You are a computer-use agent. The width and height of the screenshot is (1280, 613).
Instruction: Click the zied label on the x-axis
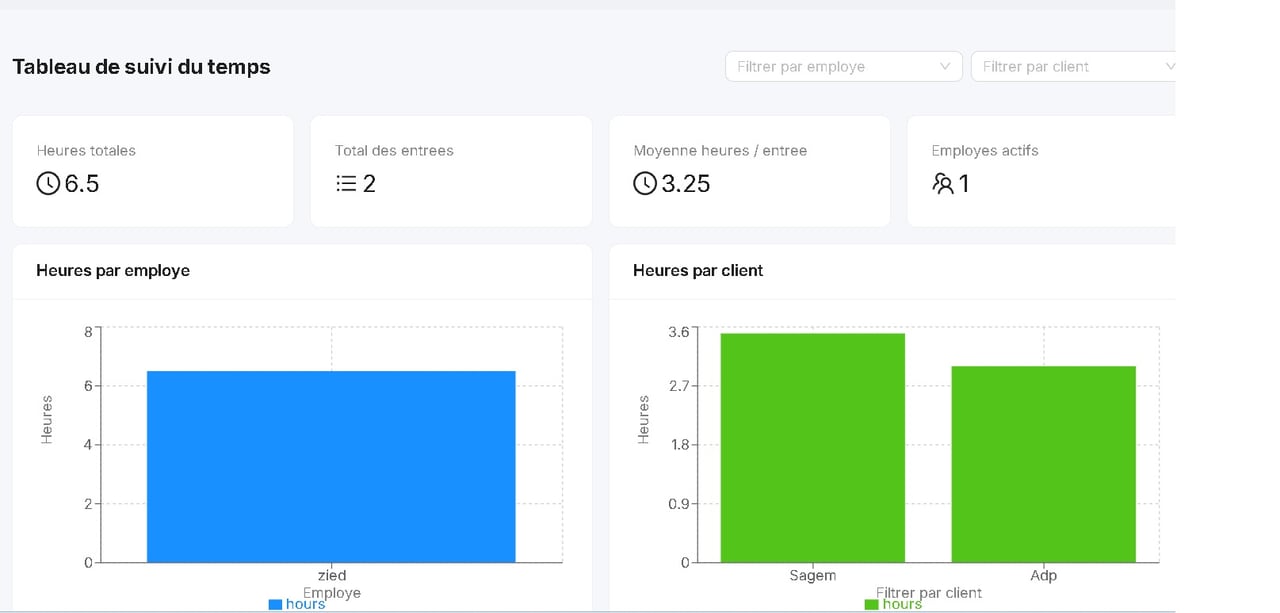332,575
